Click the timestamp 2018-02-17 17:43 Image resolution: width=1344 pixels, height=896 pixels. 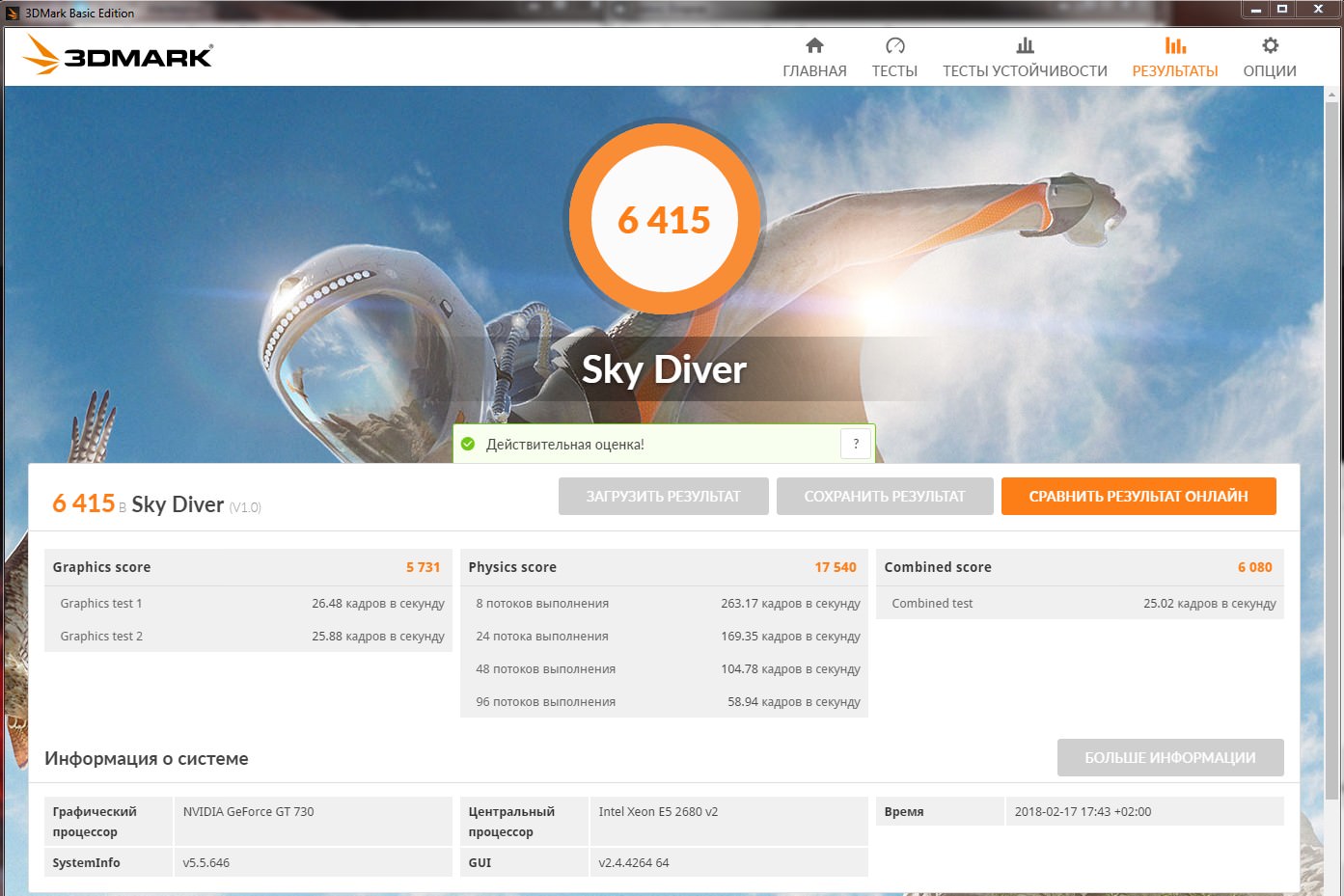point(1083,811)
